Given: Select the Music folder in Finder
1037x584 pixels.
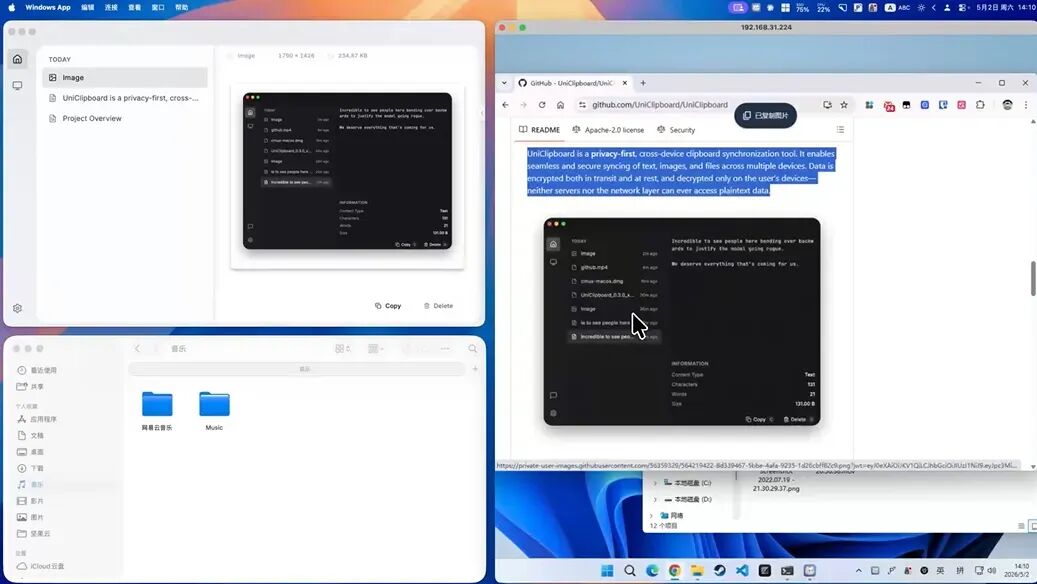Looking at the screenshot, I should tap(214, 411).
